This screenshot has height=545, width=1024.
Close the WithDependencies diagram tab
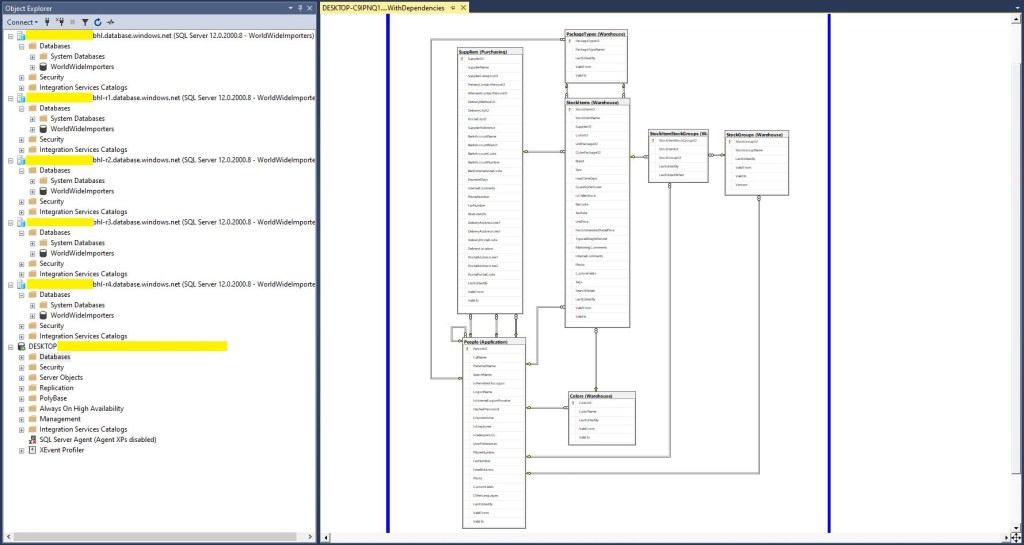(x=465, y=7)
